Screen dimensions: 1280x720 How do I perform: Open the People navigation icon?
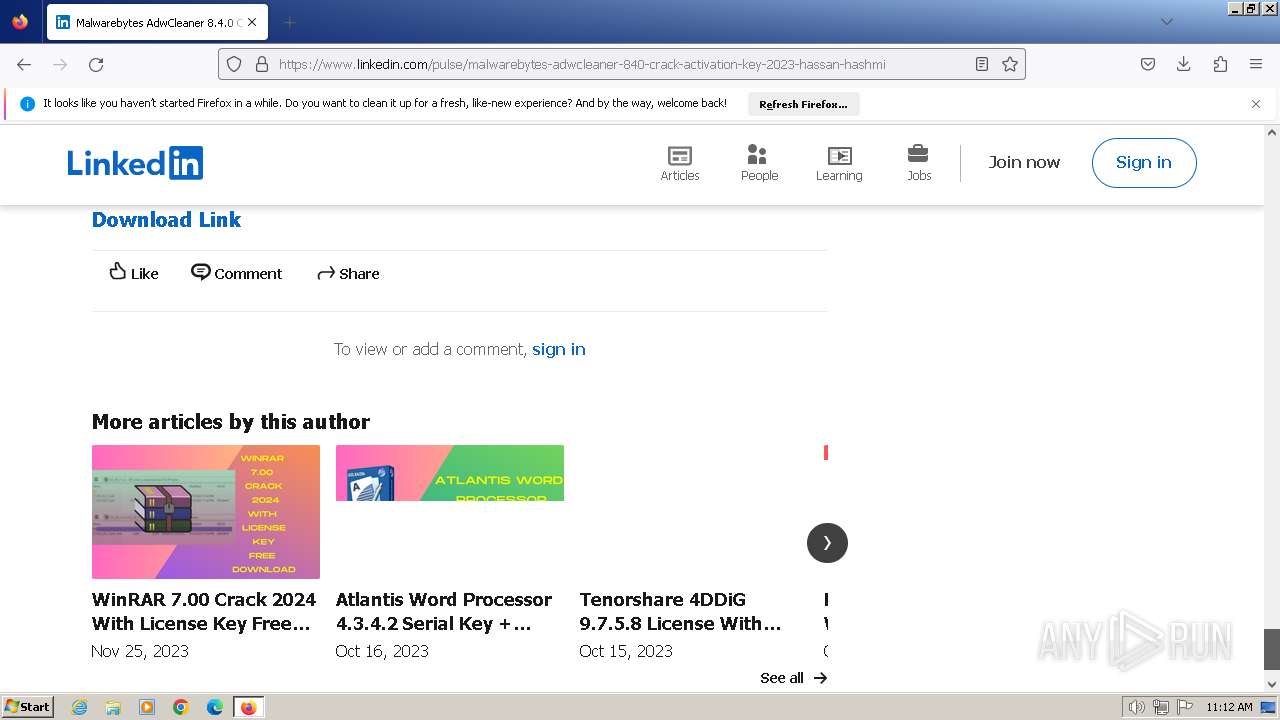point(759,163)
